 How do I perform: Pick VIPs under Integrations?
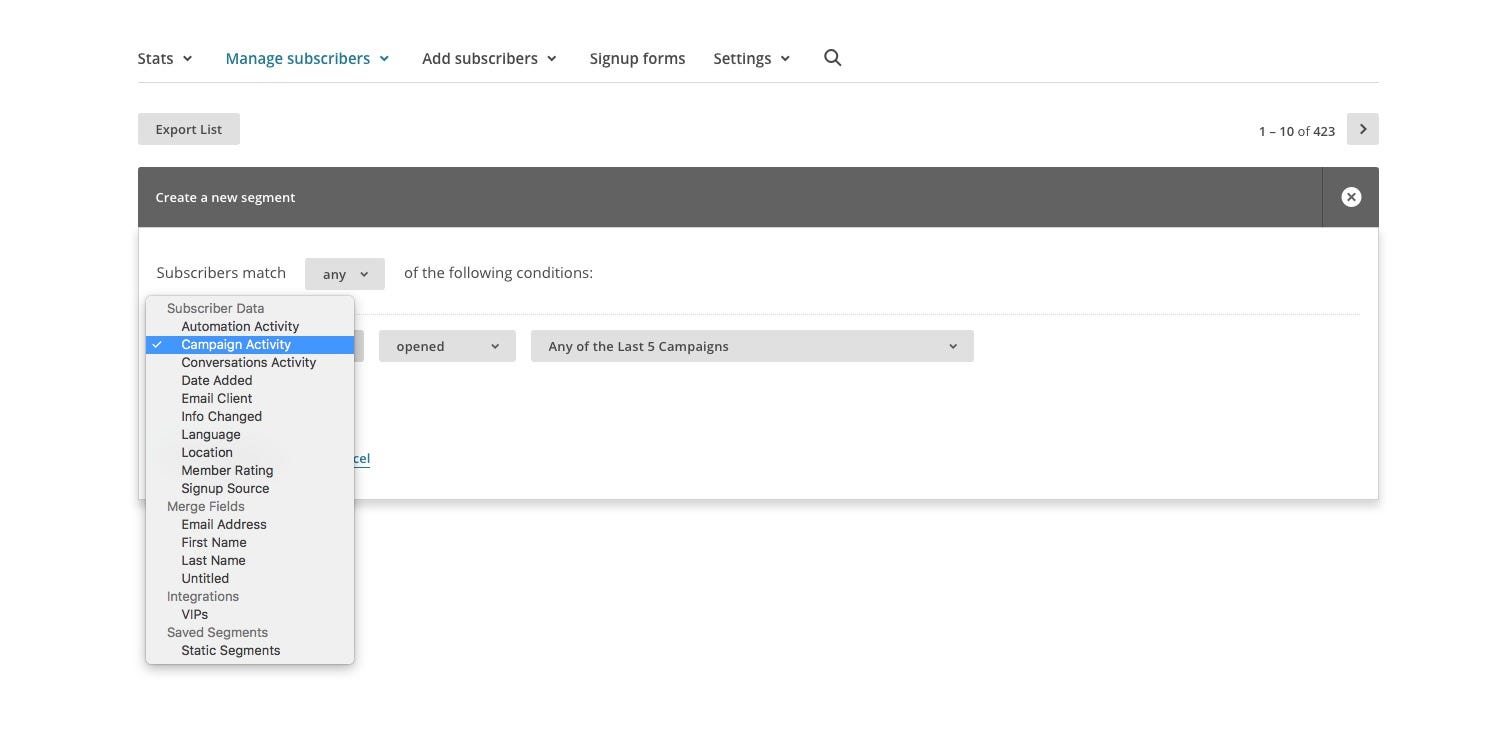[x=195, y=614]
